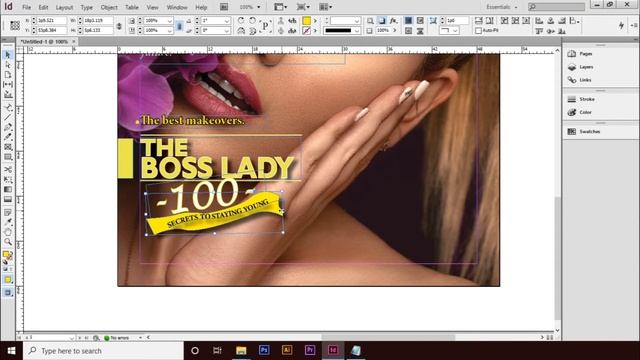Image resolution: width=640 pixels, height=360 pixels.
Task: Select the Hand tool
Action: coord(8,232)
